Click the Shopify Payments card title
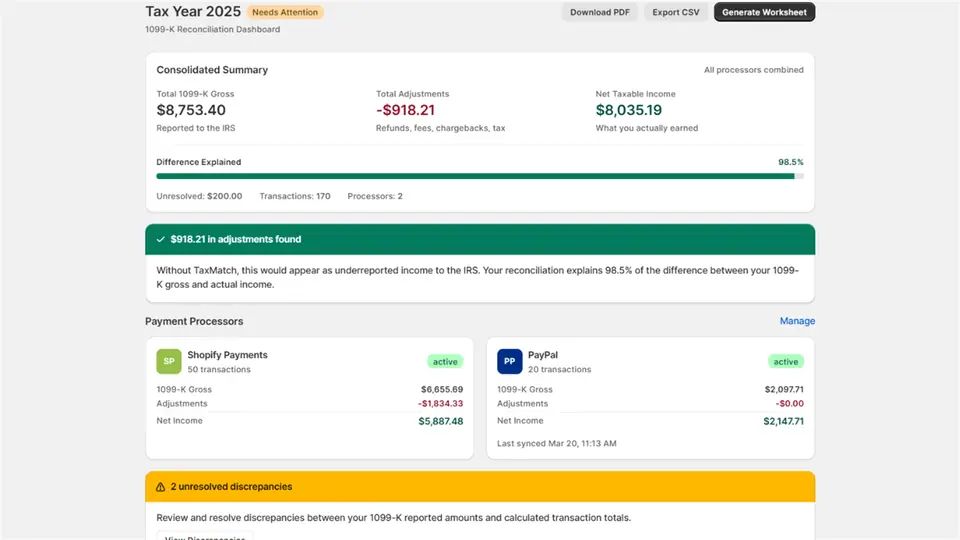This screenshot has height=540, width=960. [x=227, y=355]
